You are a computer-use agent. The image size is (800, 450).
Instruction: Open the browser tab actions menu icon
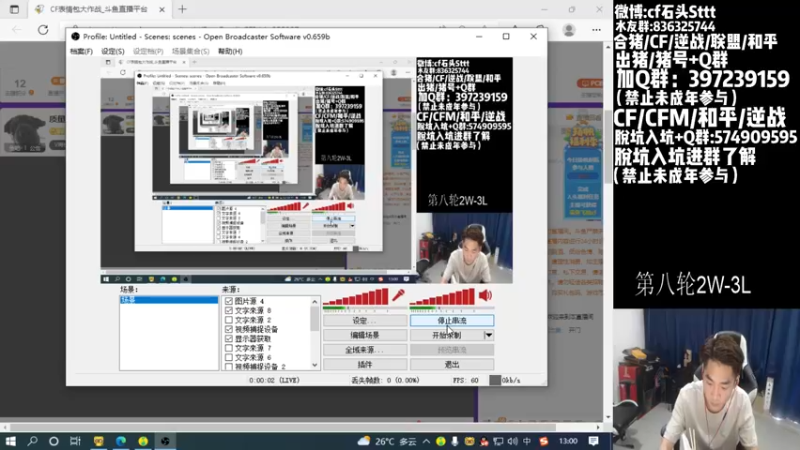pos(14,9)
